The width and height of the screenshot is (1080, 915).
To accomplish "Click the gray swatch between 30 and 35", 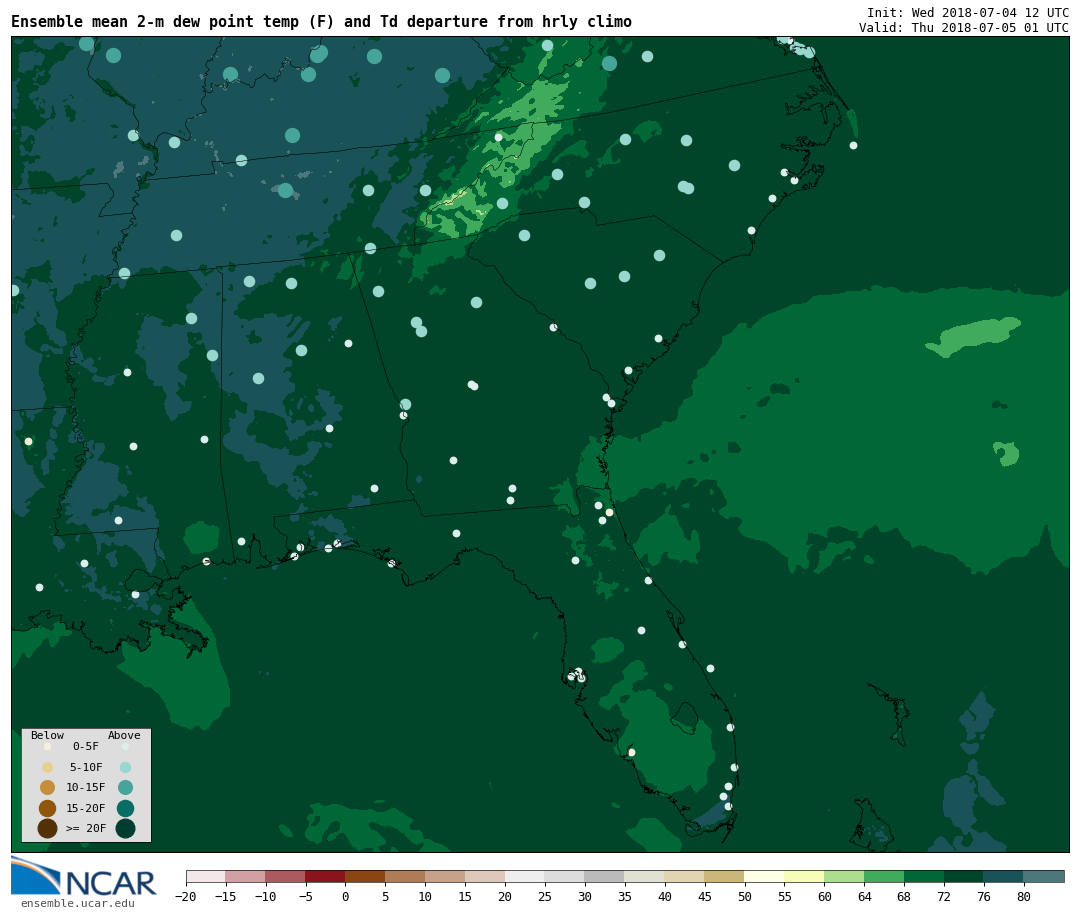I will coord(605,876).
